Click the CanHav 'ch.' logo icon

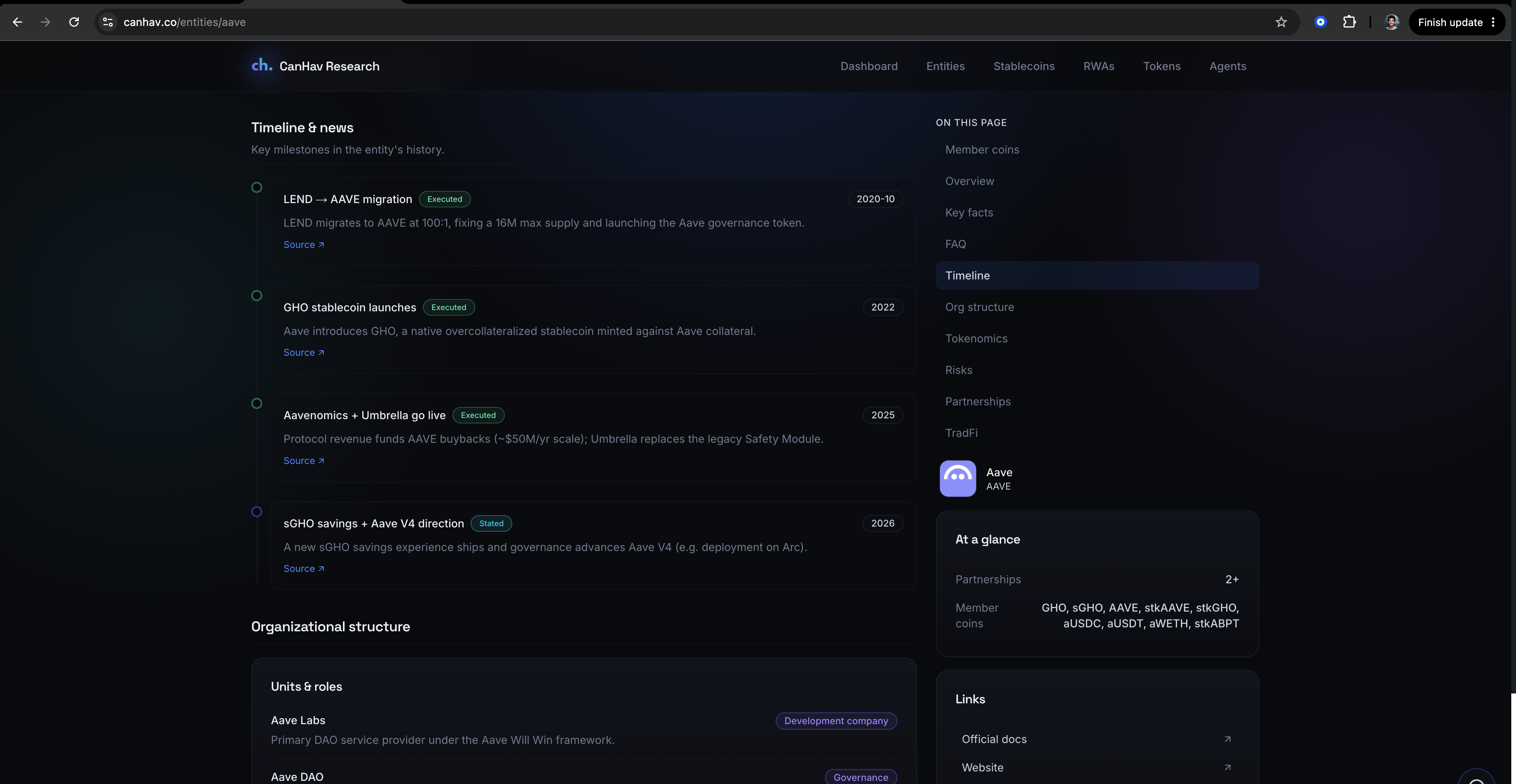point(262,65)
